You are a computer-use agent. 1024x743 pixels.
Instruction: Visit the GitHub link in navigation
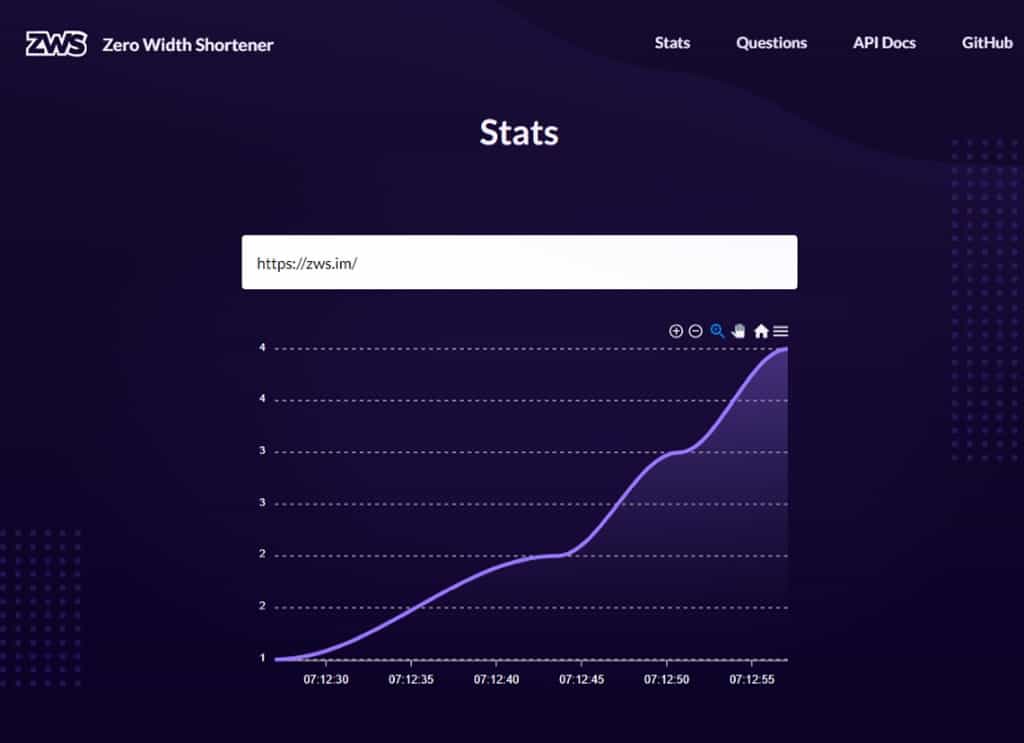click(987, 42)
